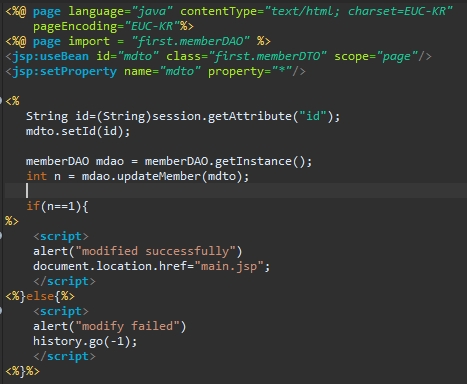Click the pageEncoding="EUC-KR" attribute

(107, 26)
